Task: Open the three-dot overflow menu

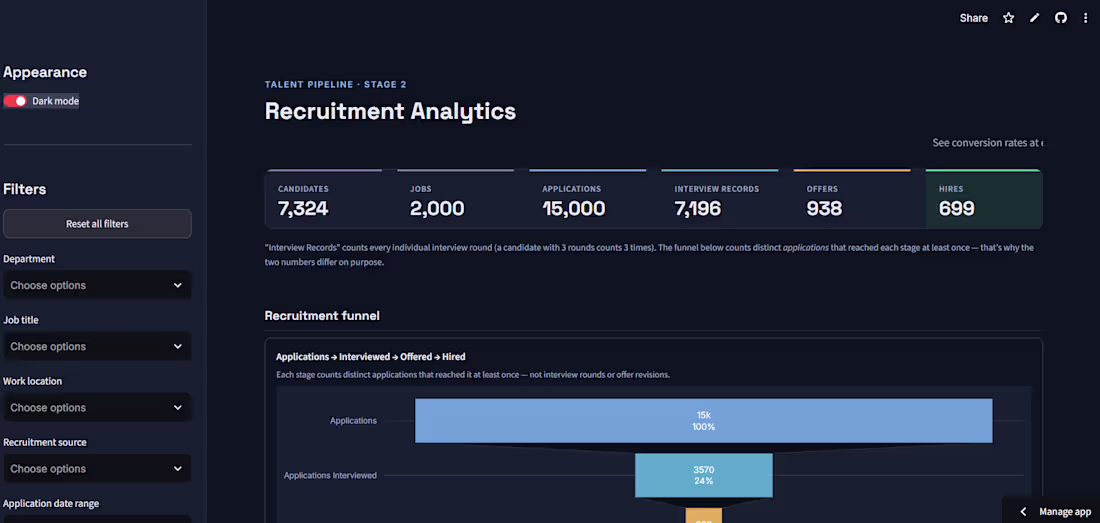Action: coord(1086,18)
